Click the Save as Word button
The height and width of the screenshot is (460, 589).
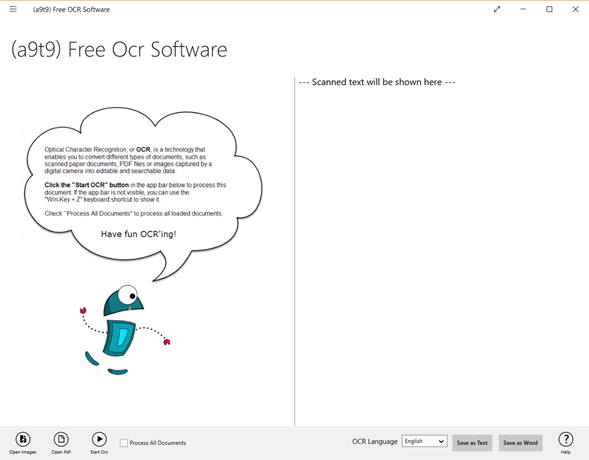pos(521,443)
